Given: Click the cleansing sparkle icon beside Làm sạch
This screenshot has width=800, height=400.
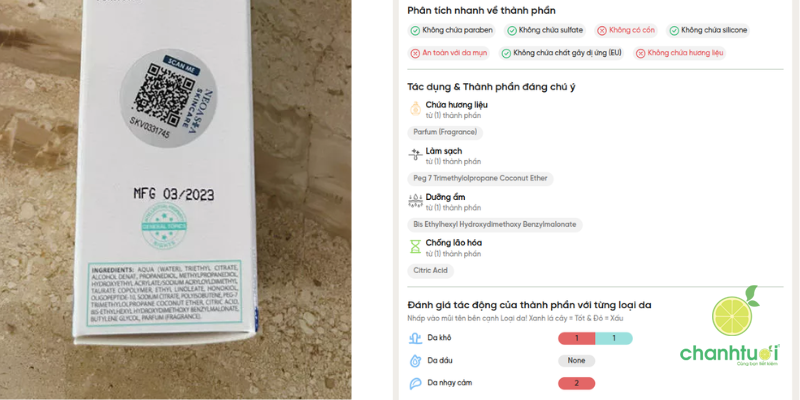Looking at the screenshot, I should click(x=415, y=155).
